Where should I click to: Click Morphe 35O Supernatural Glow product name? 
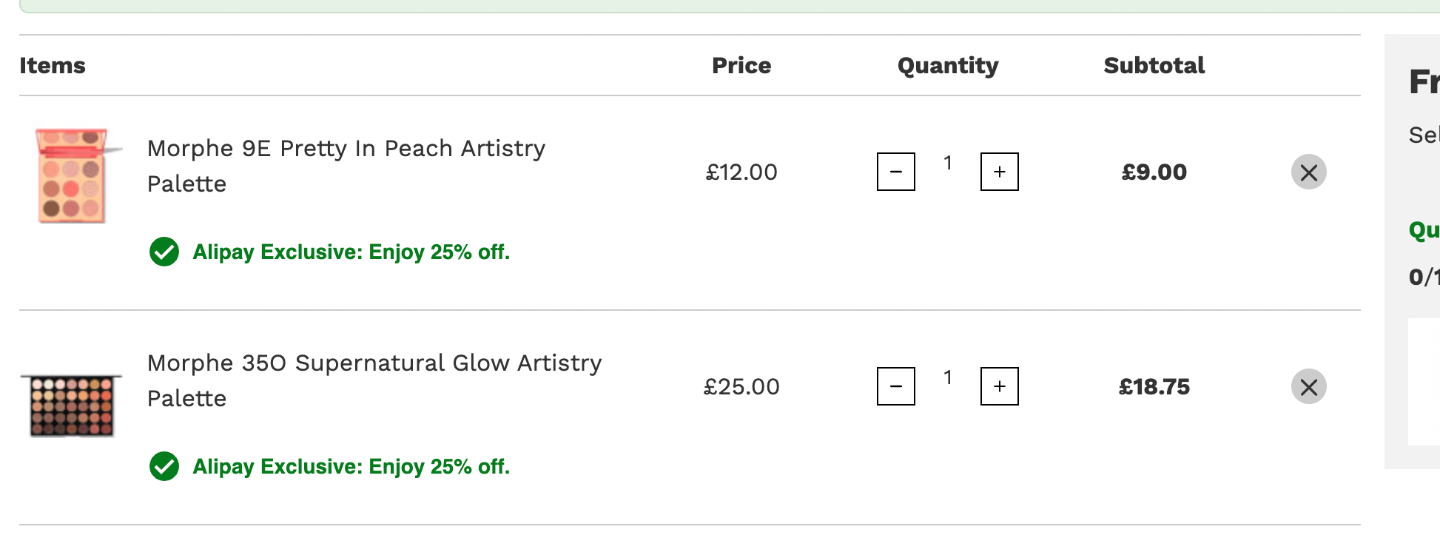pos(374,380)
